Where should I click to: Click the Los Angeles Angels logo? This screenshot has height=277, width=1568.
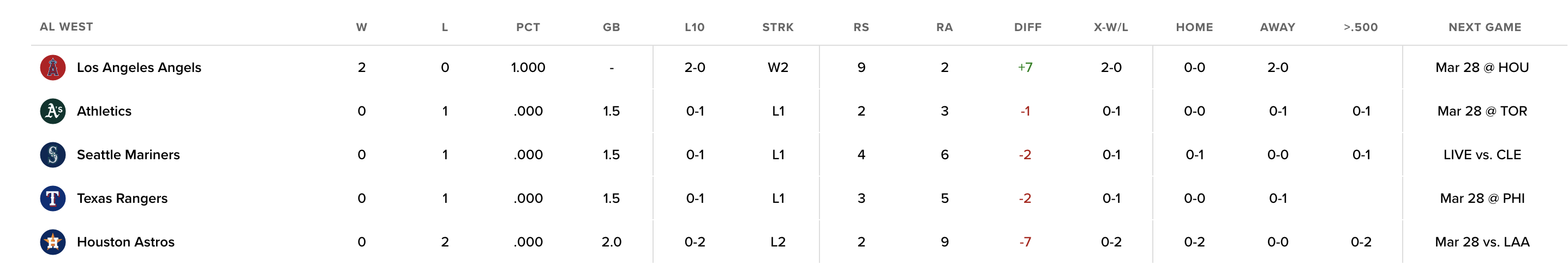(x=53, y=68)
